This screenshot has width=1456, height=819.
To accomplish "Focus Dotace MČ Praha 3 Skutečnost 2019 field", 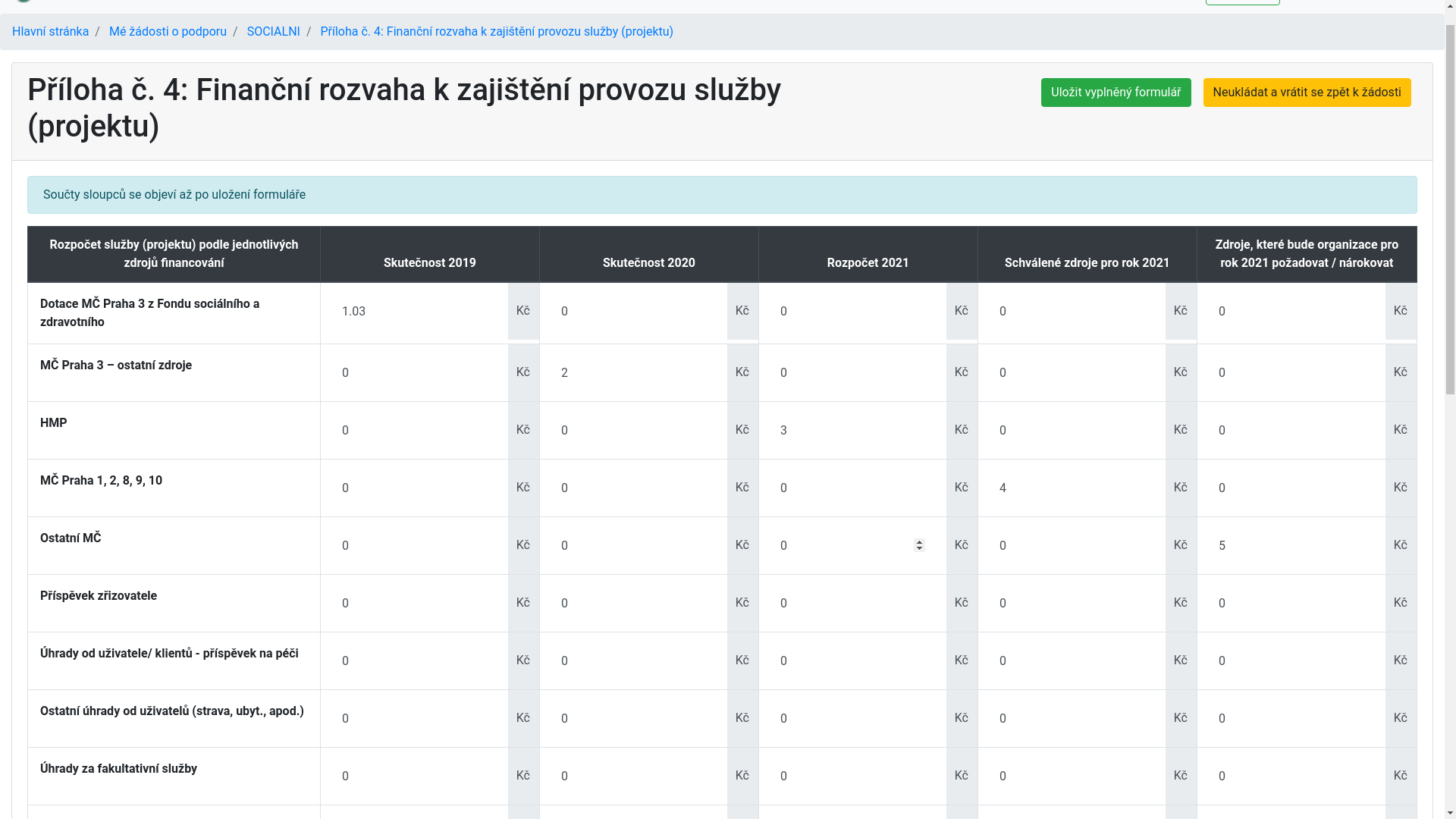I will coord(416,312).
